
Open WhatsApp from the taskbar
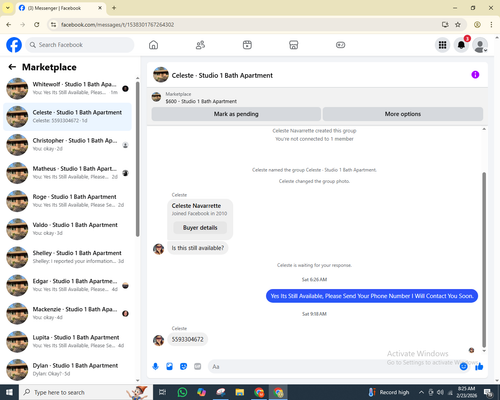pyautogui.click(x=182, y=392)
